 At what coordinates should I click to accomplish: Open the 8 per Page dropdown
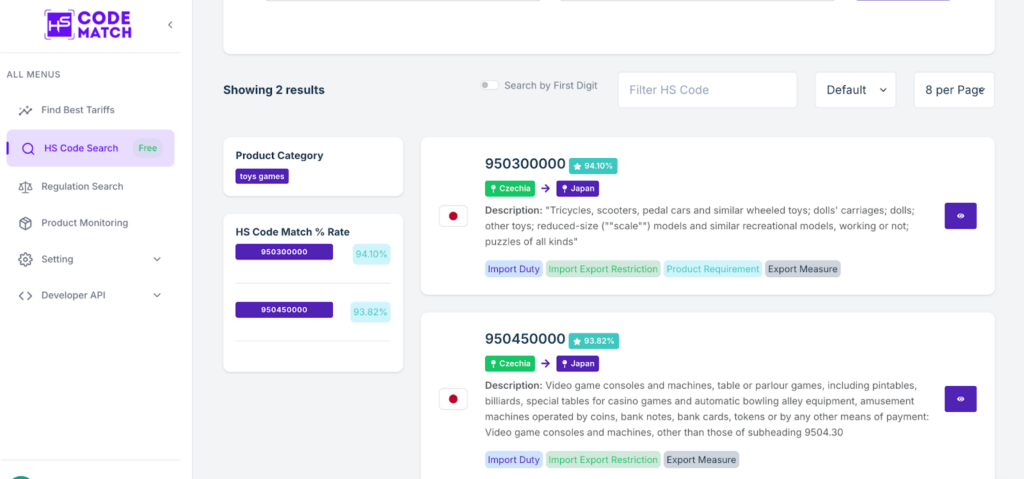[x=953, y=90]
